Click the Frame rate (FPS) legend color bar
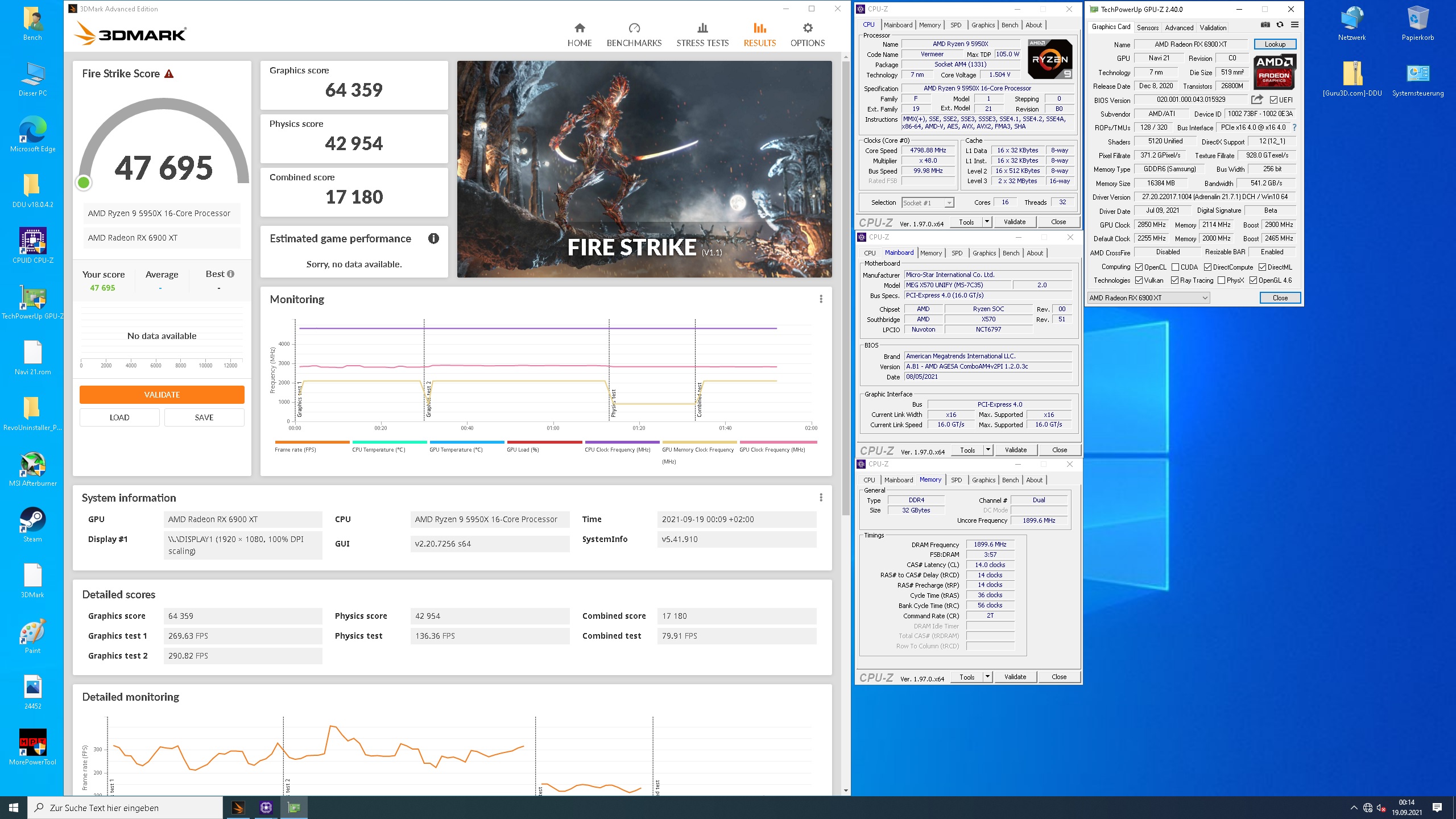 (312, 442)
